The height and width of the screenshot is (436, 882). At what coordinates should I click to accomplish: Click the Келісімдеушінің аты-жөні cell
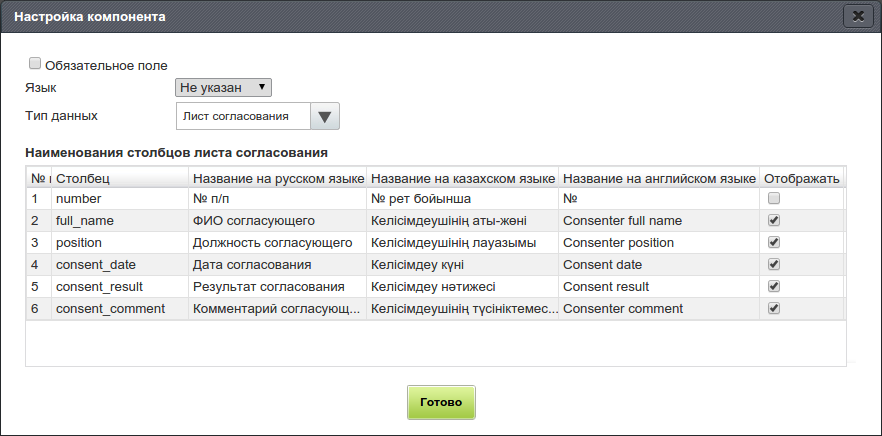pos(462,221)
